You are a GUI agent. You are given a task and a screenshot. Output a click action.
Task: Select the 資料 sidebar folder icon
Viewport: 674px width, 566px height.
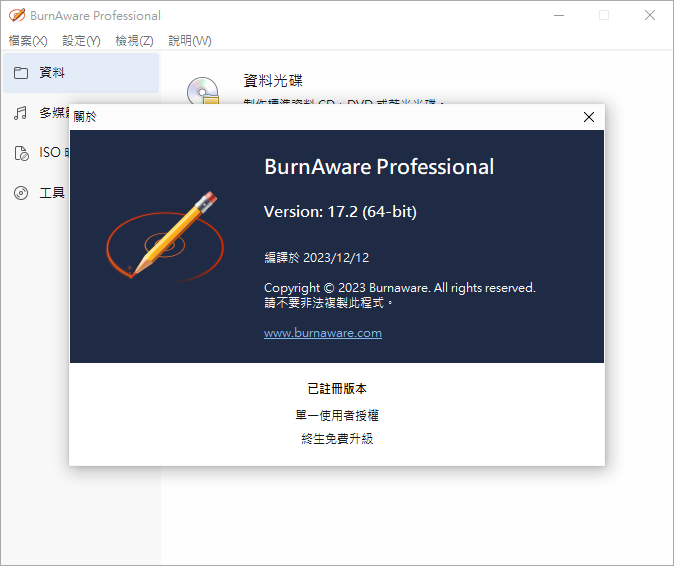(x=21, y=73)
